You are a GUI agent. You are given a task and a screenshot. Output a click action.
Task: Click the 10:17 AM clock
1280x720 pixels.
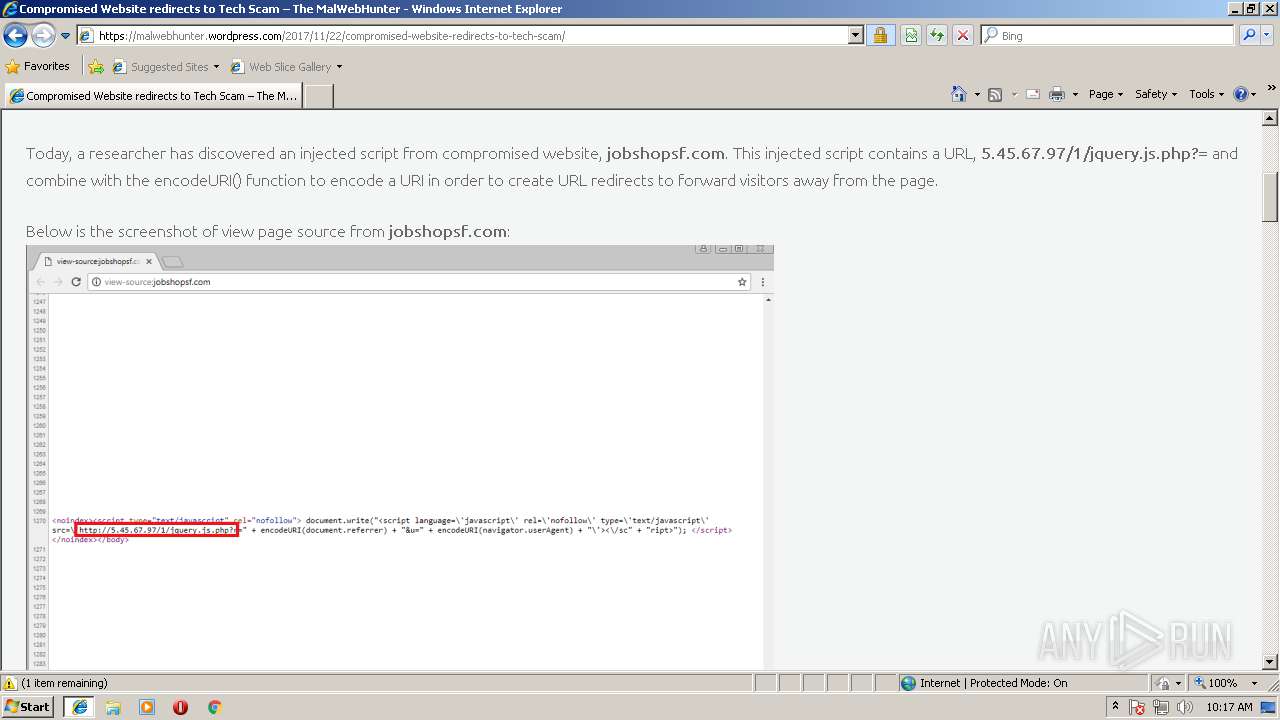(1229, 707)
